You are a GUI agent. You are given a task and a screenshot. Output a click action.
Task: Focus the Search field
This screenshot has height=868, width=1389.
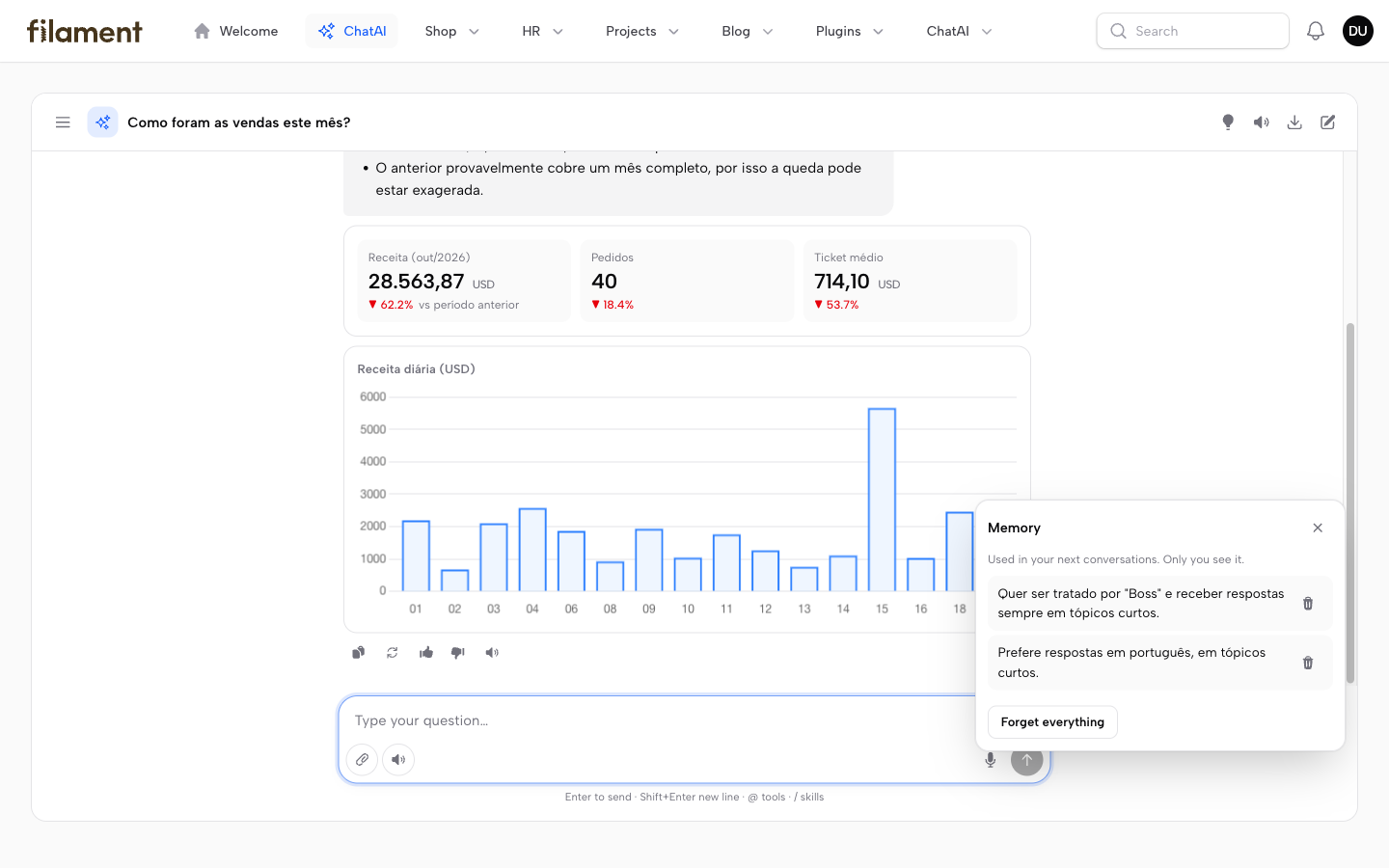coord(1193,31)
